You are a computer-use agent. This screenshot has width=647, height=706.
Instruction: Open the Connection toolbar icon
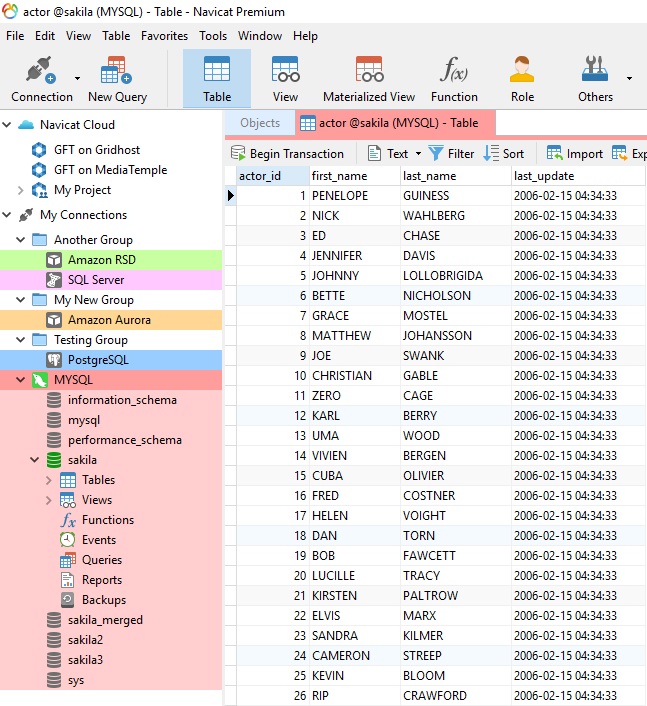41,70
